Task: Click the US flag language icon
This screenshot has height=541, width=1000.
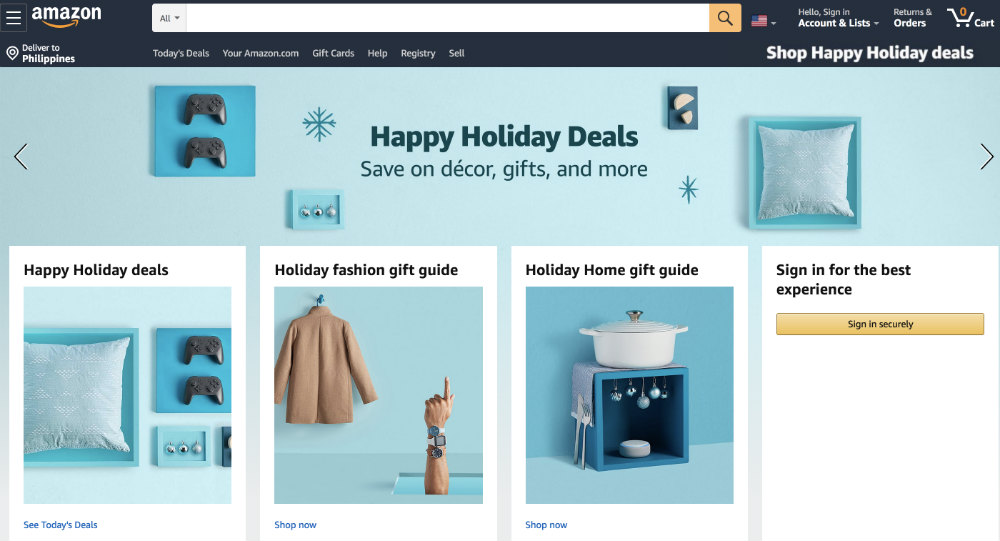Action: pyautogui.click(x=759, y=21)
